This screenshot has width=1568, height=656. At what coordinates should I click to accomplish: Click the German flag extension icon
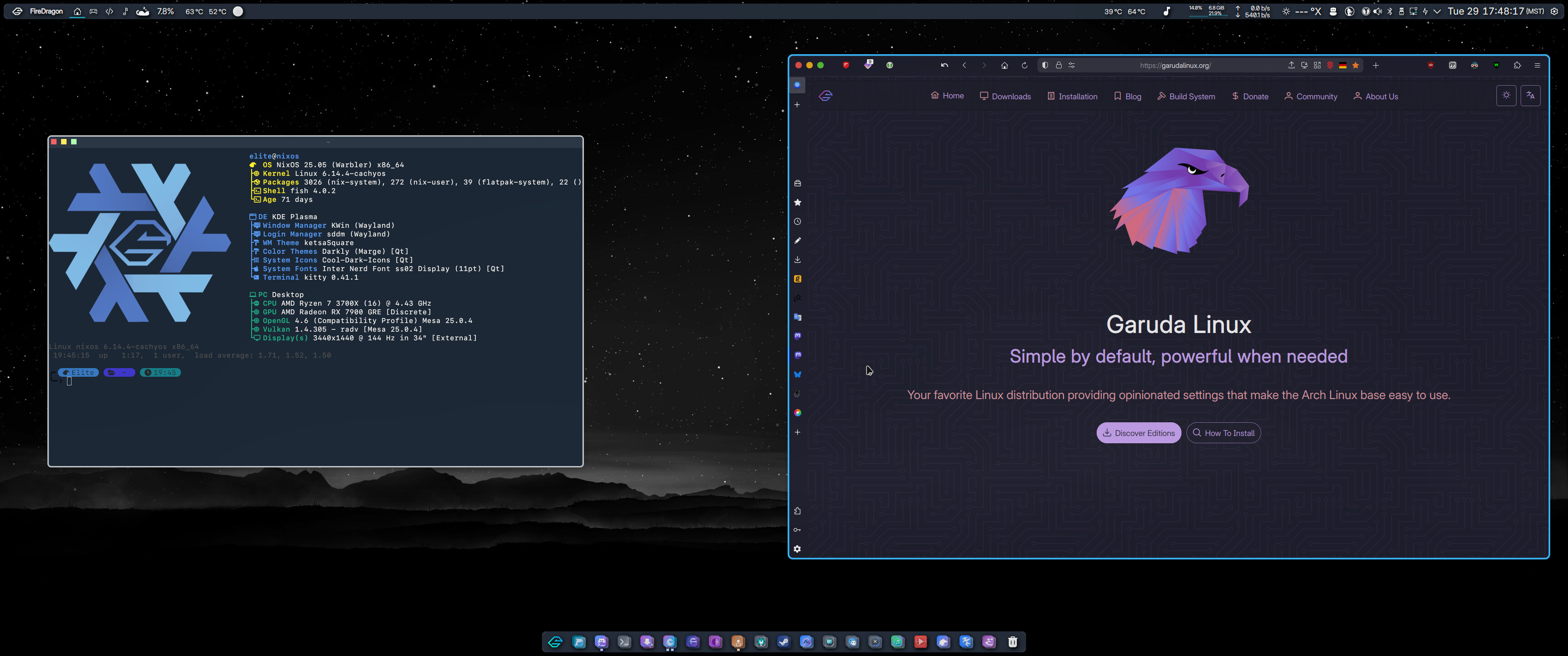pos(1343,65)
